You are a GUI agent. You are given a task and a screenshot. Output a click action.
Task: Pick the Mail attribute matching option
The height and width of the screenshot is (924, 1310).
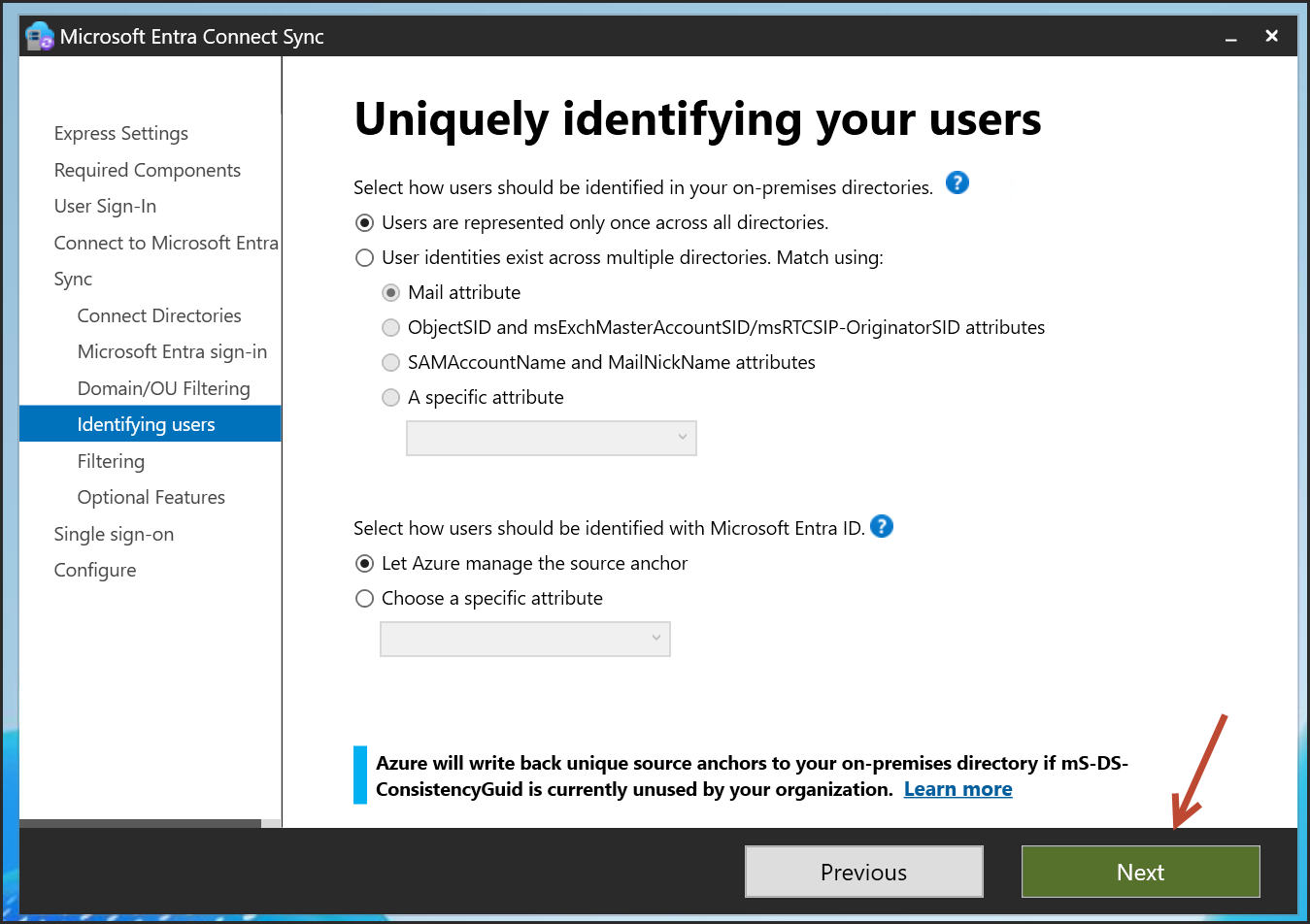tap(391, 293)
